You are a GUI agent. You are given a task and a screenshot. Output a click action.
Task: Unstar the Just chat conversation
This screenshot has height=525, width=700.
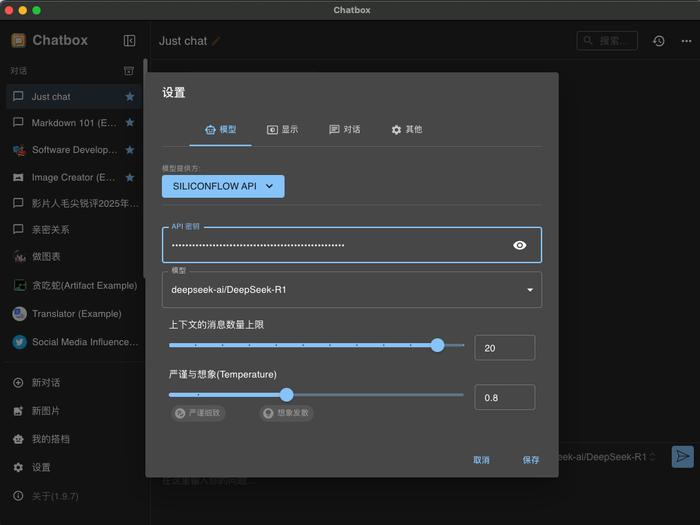tap(130, 96)
